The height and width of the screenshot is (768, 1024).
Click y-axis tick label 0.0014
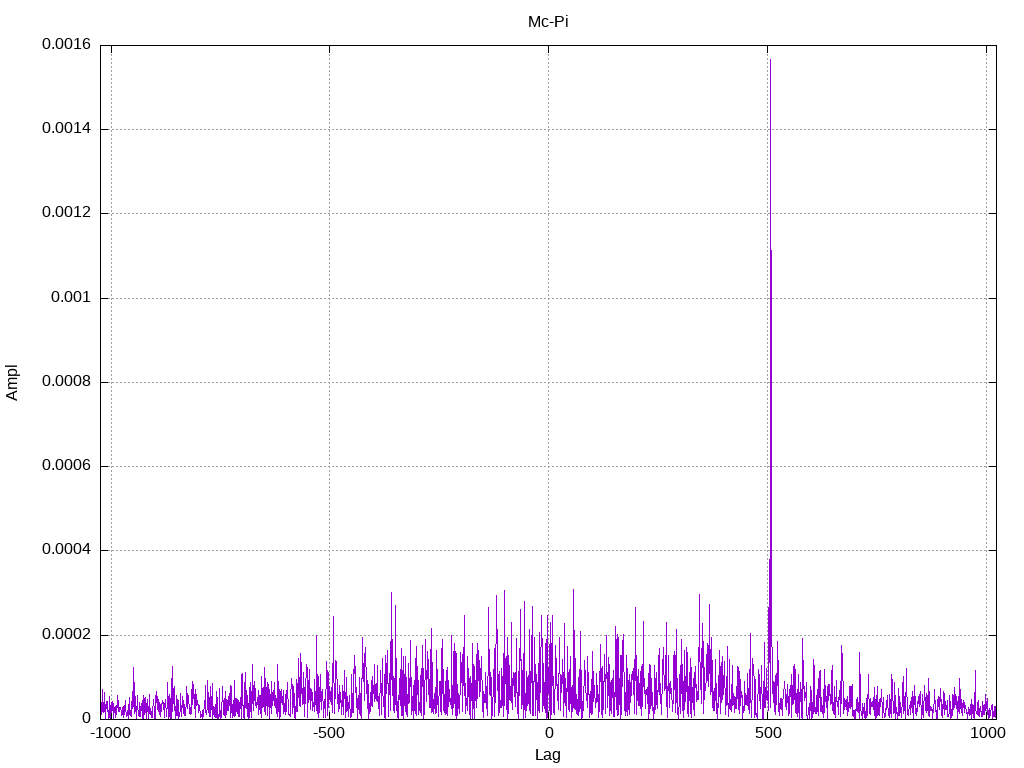[67, 128]
